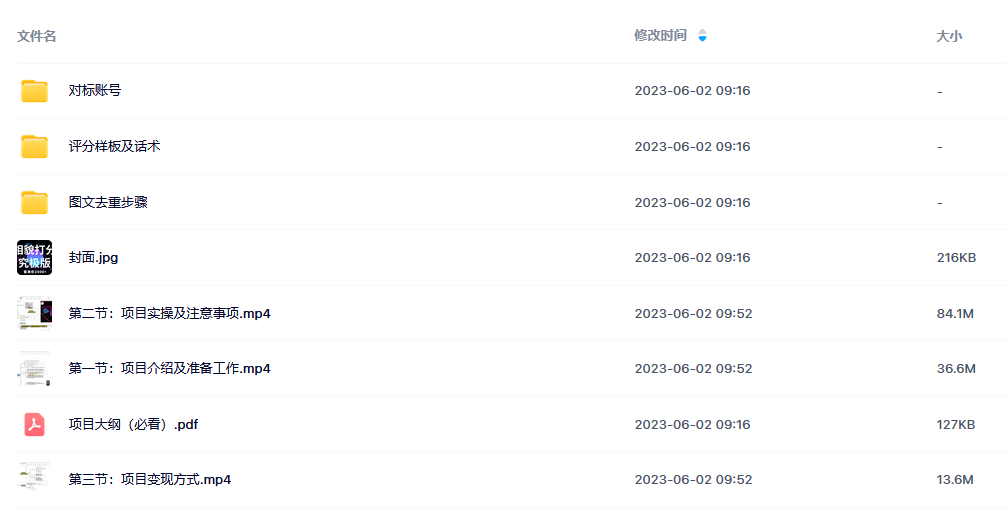The width and height of the screenshot is (1007, 531).
Task: Click video thumbnail for 第一节 mp4
Action: pos(34,369)
